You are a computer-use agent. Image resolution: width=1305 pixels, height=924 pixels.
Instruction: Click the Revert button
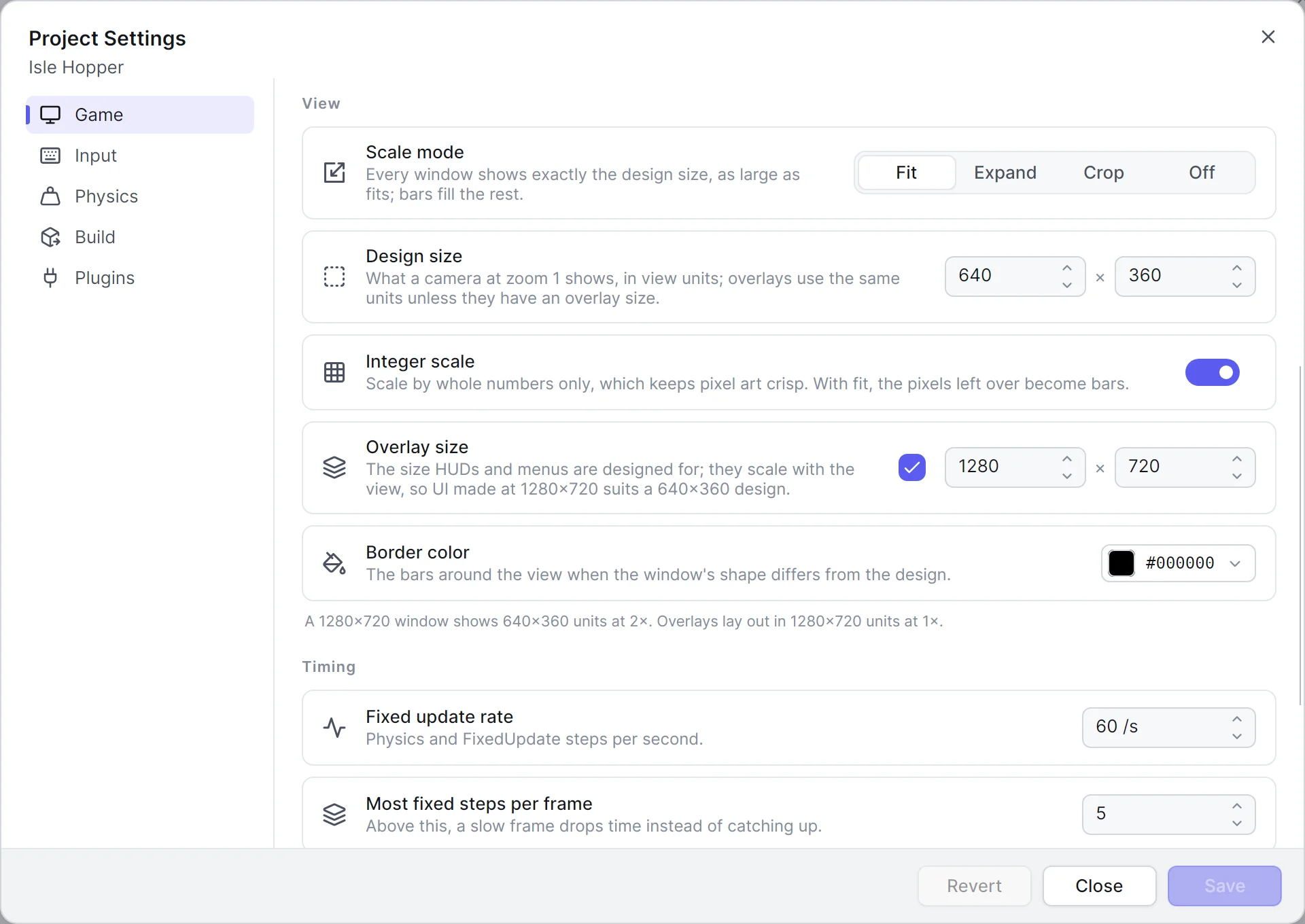coord(975,886)
